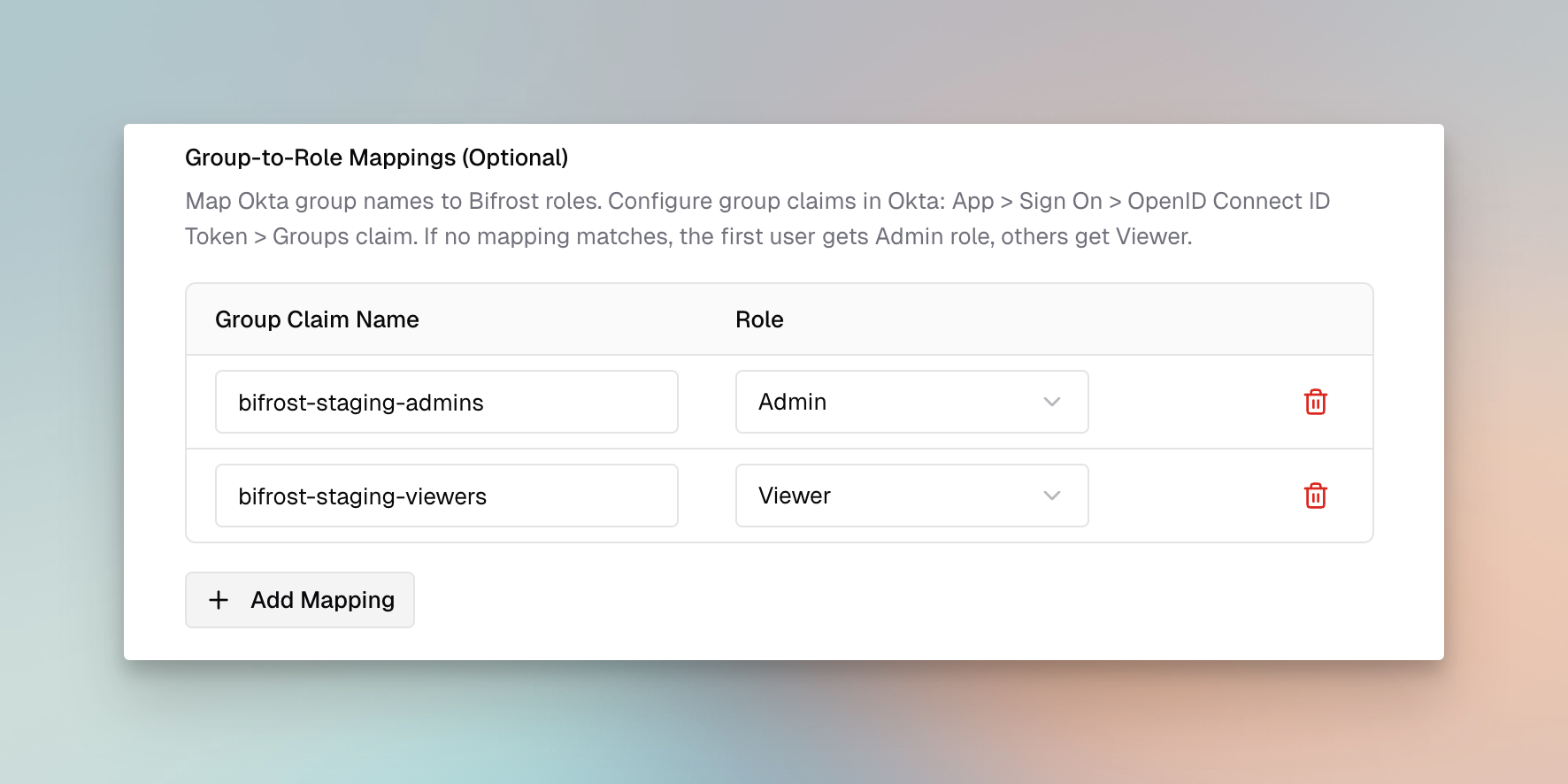Open the Viewer role dropdown
Screen dimensions: 1568x784
click(x=911, y=496)
